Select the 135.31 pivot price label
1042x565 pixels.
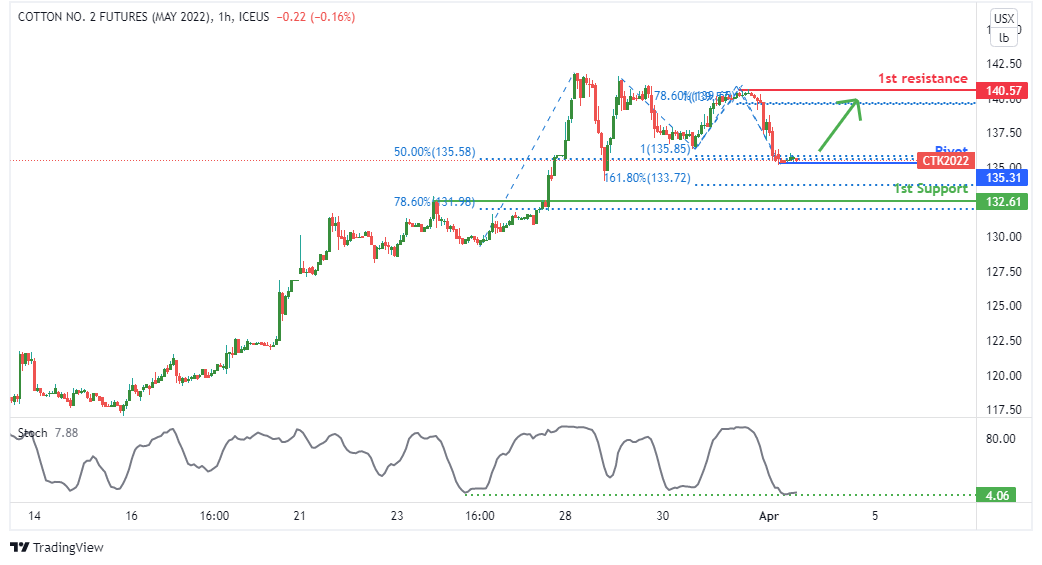[1003, 177]
